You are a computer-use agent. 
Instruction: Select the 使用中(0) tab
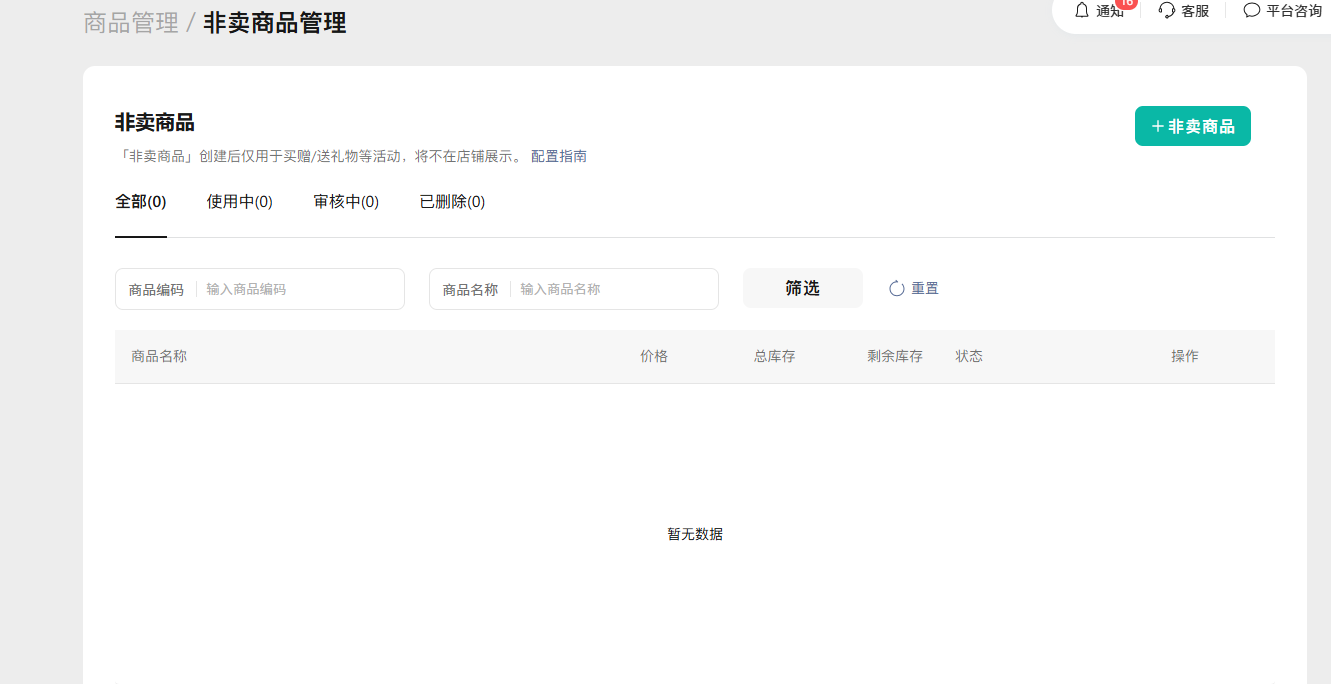[x=239, y=202]
